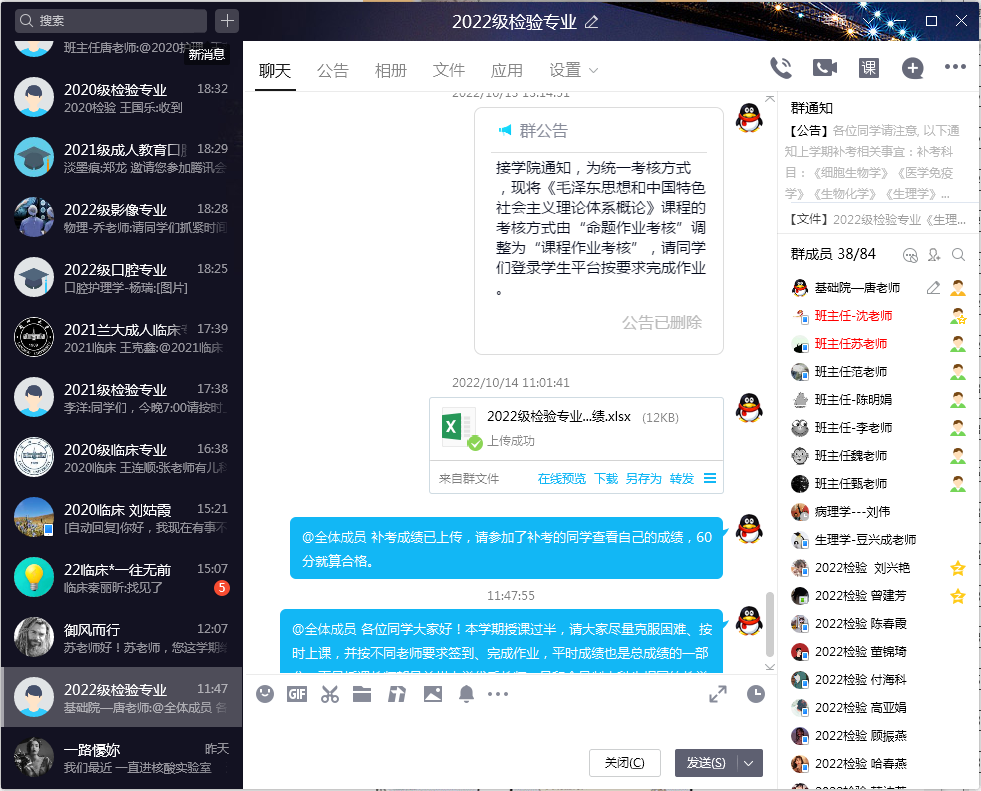This screenshot has width=981, height=791.
Task: Open the 公告 tab
Action: tap(333, 71)
